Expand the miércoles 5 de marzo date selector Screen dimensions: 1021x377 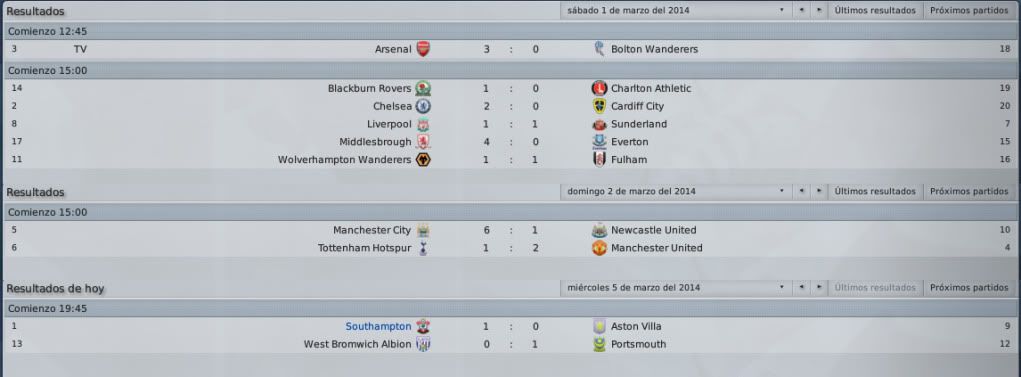tap(676, 287)
